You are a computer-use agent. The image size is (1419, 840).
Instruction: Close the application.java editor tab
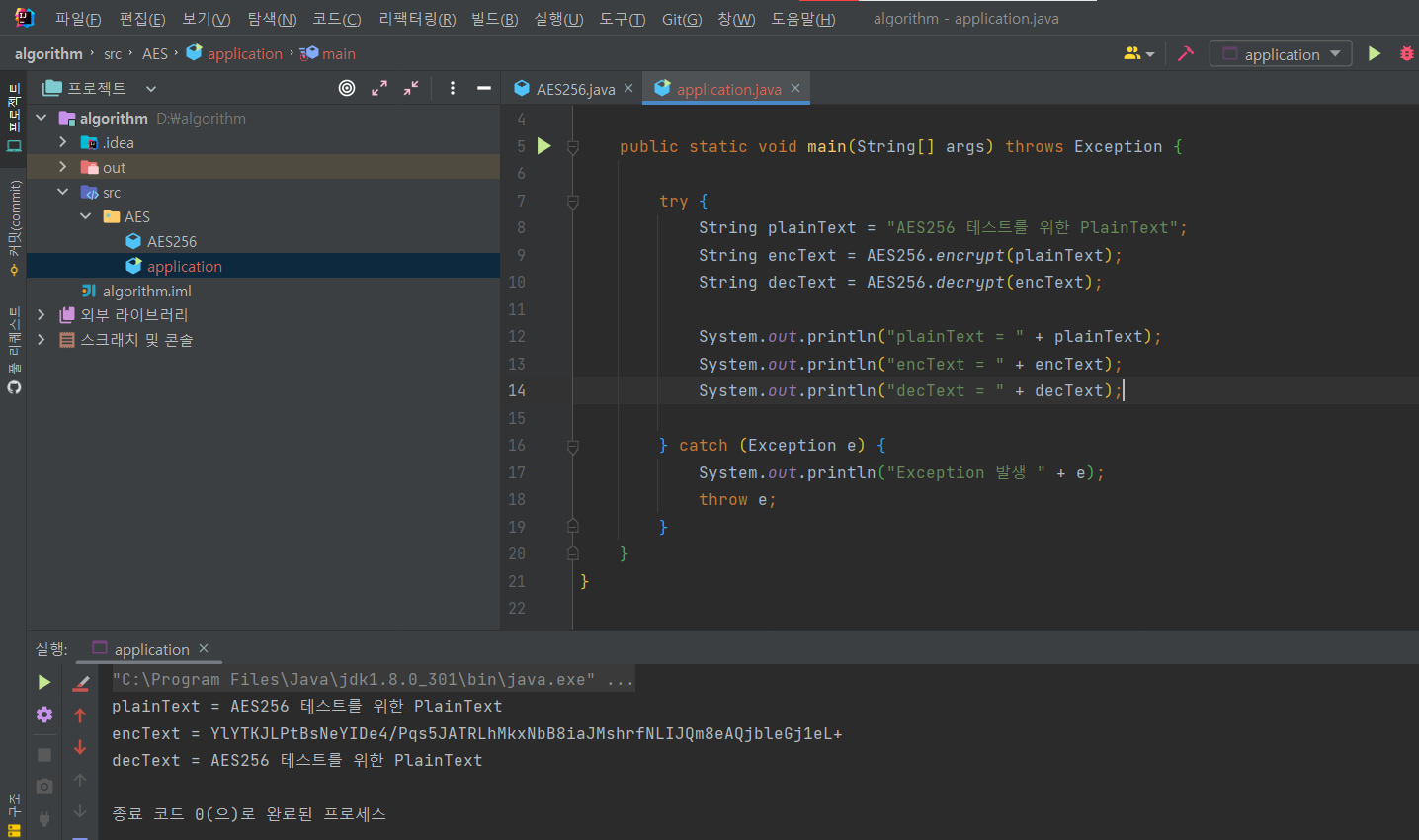795,88
